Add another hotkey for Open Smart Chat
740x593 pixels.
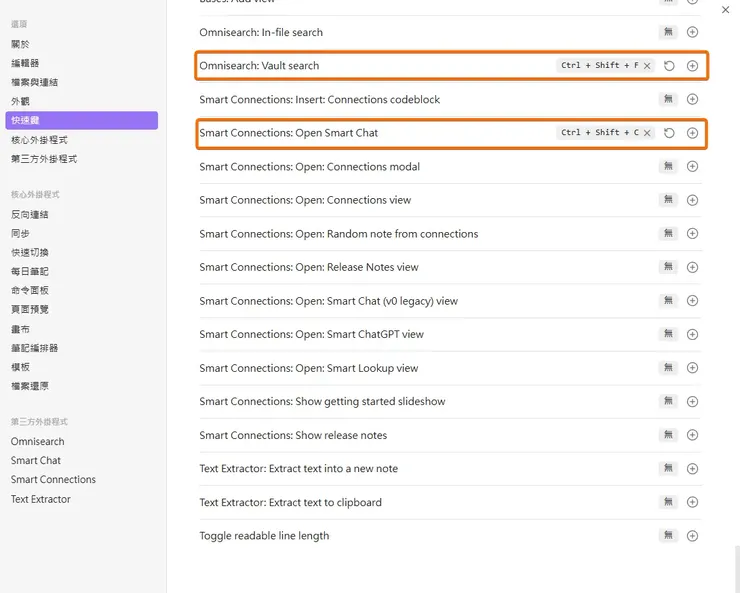(x=692, y=133)
